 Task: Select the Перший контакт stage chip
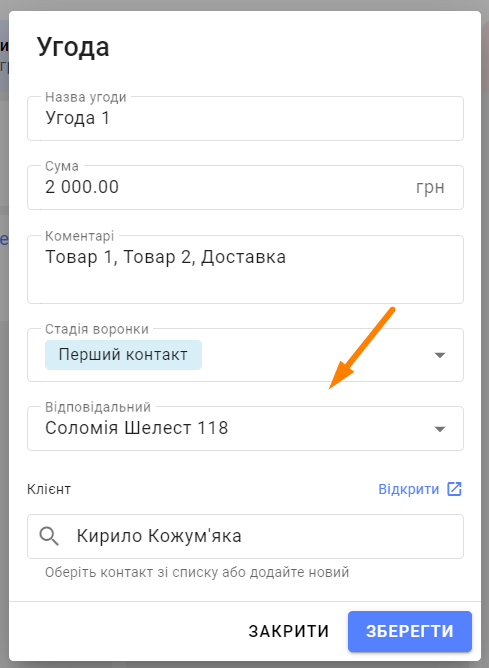click(x=123, y=354)
